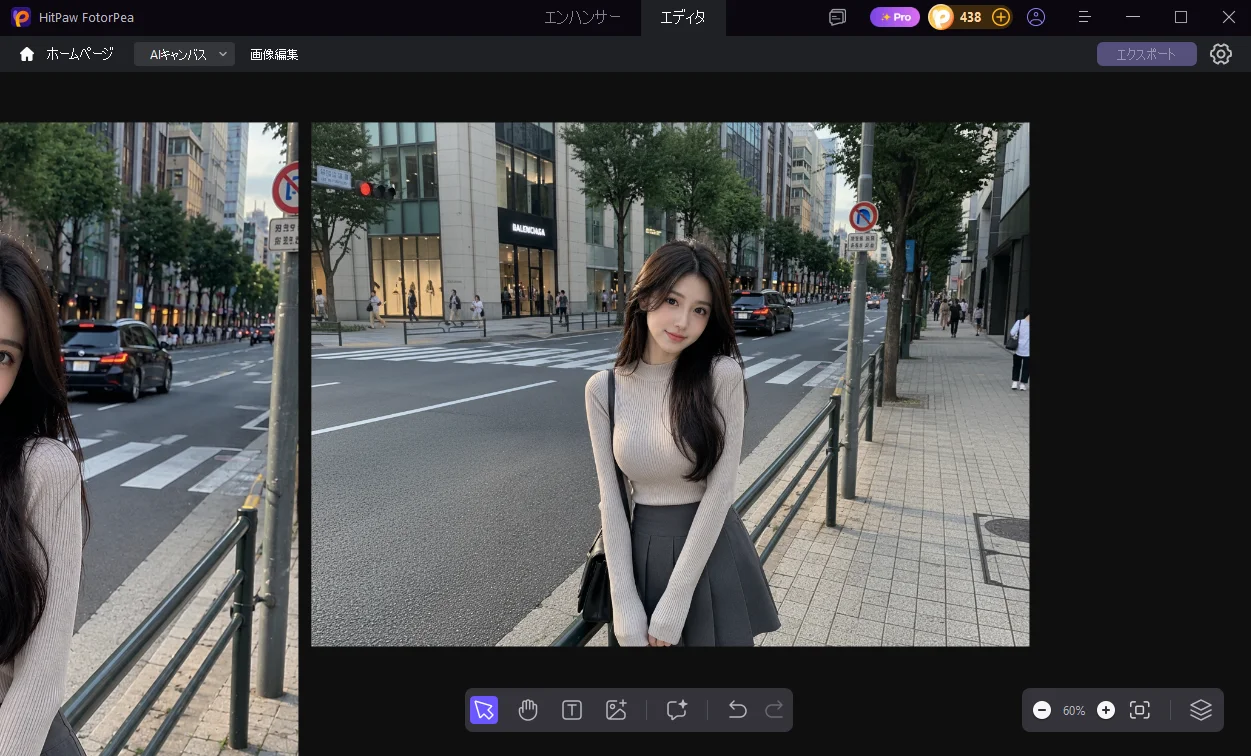This screenshot has height=756, width=1251.
Task: Maximize the application window
Action: 1181,17
